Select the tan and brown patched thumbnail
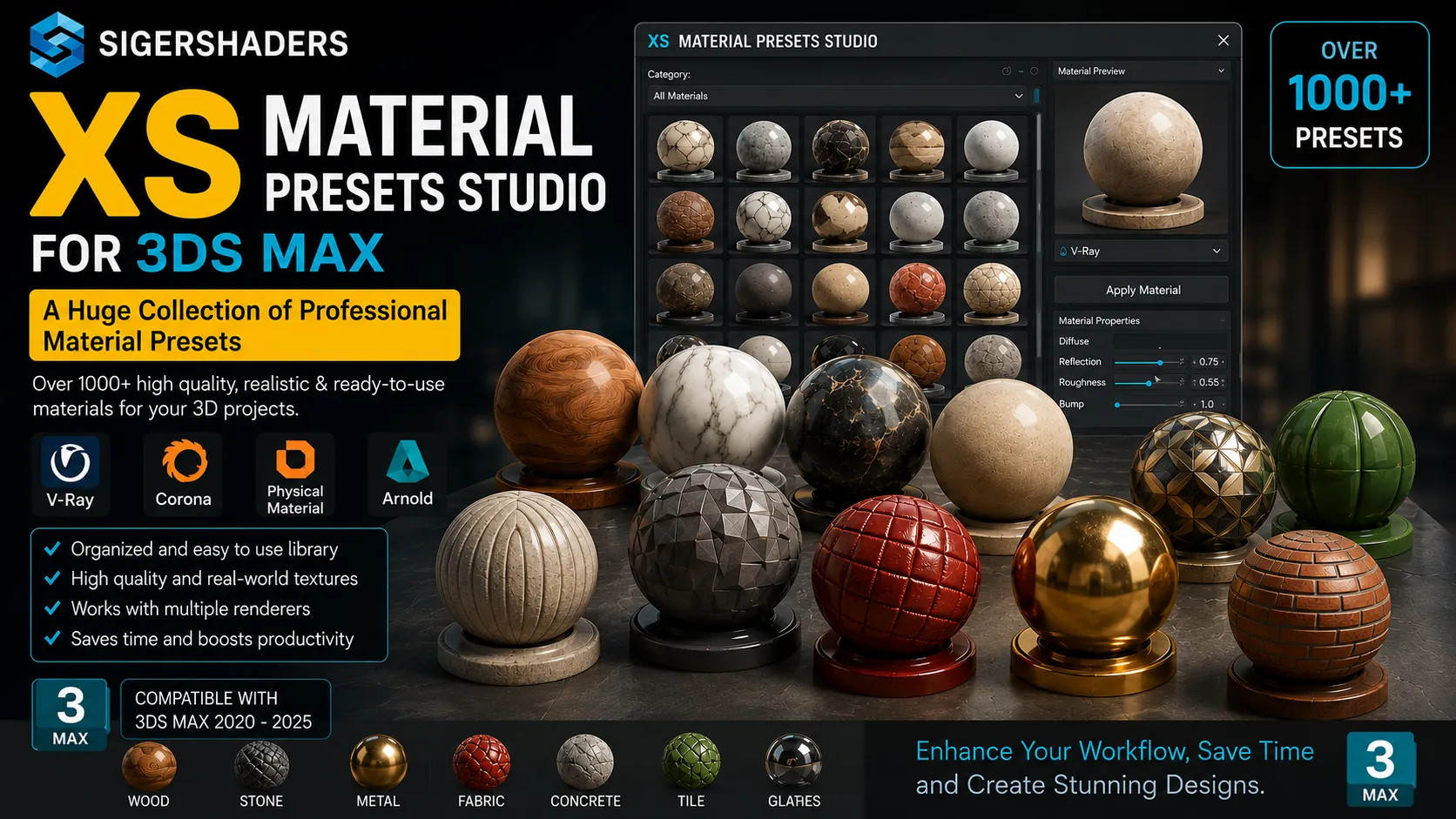This screenshot has height=819, width=1456. point(839,221)
